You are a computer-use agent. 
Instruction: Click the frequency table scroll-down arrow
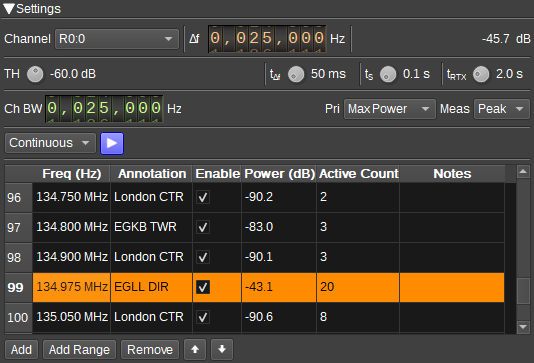(x=523, y=327)
